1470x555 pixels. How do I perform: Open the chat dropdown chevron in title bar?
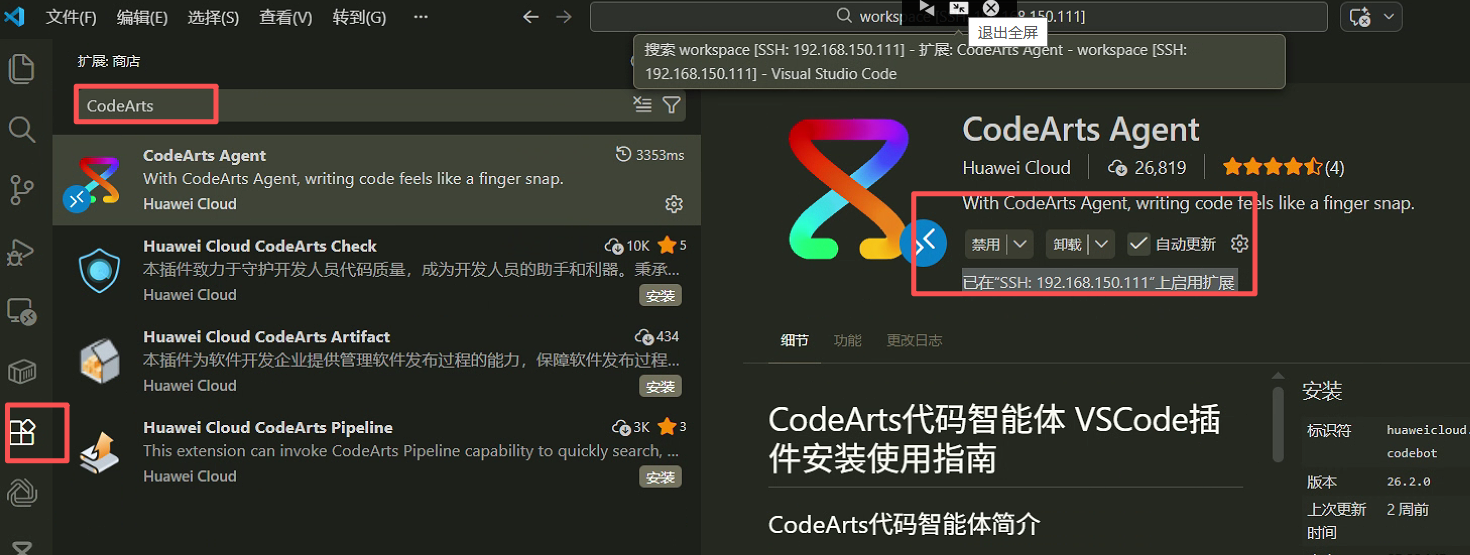(1389, 17)
